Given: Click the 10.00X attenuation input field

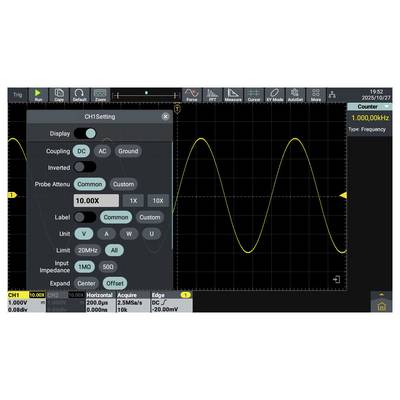Looking at the screenshot, I should coord(96,201).
